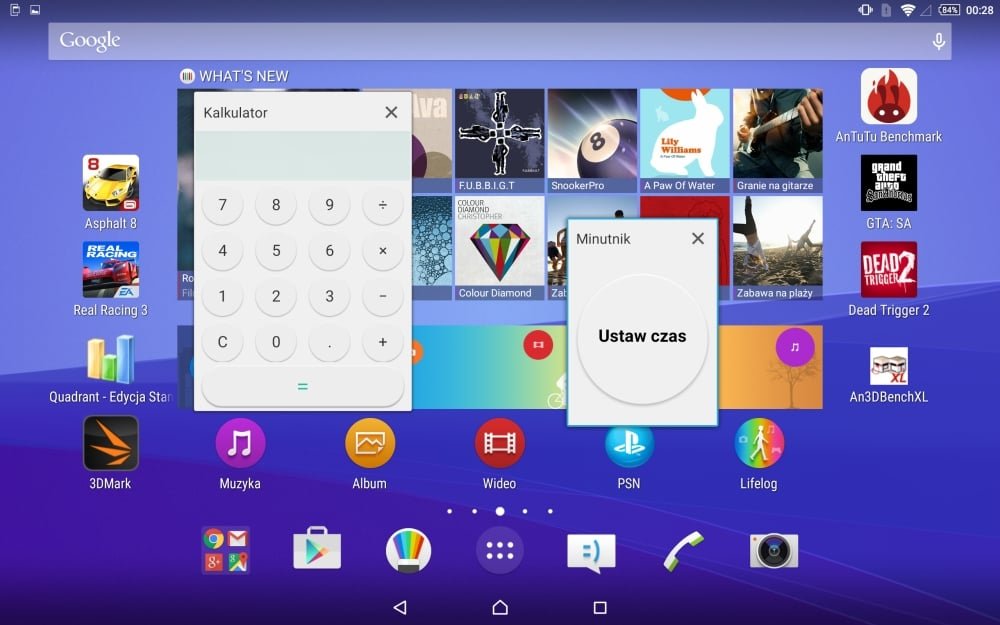
Task: Tap the divide key in Kalkulator
Action: [x=383, y=205]
